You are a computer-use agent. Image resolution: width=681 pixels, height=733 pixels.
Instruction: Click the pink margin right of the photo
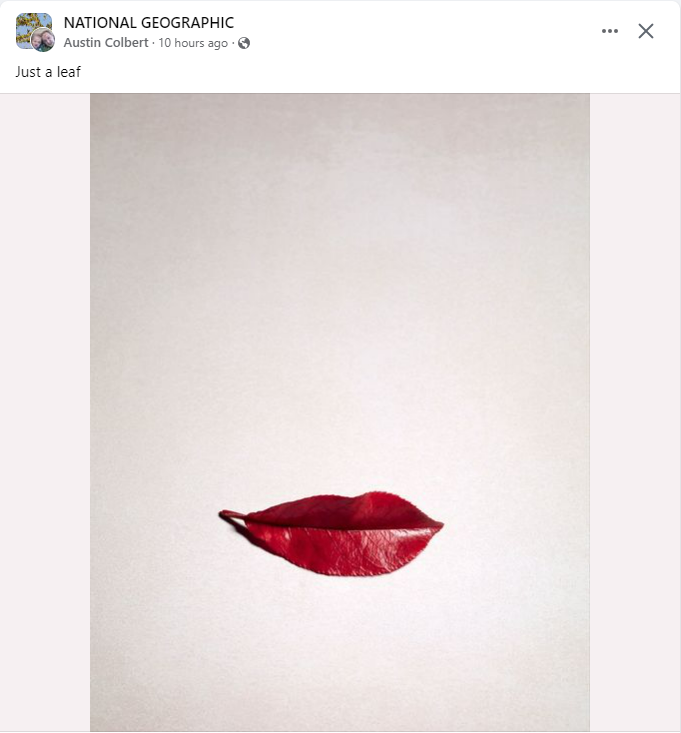point(635,400)
